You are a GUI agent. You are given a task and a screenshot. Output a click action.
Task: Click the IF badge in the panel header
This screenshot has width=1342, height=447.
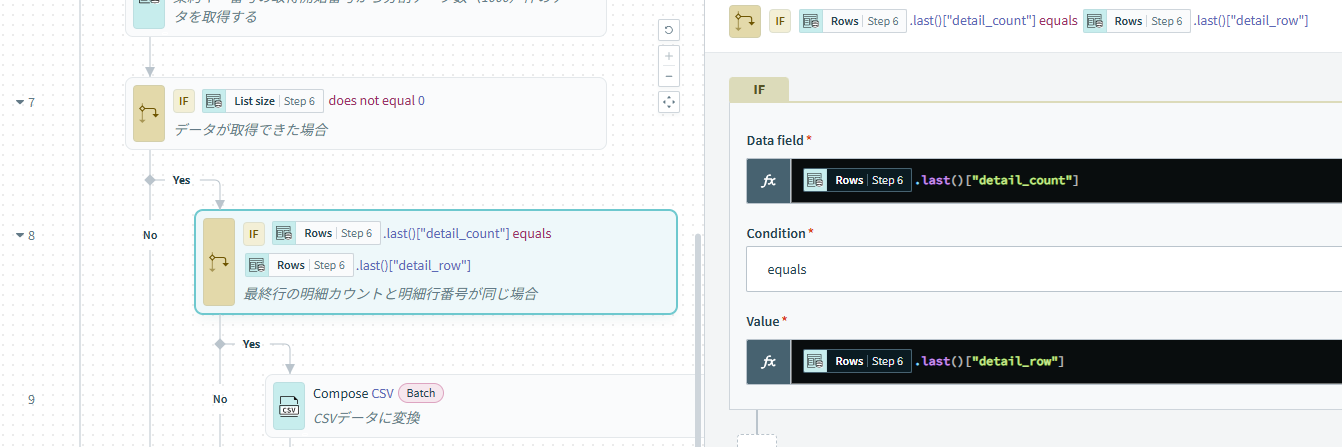point(780,21)
